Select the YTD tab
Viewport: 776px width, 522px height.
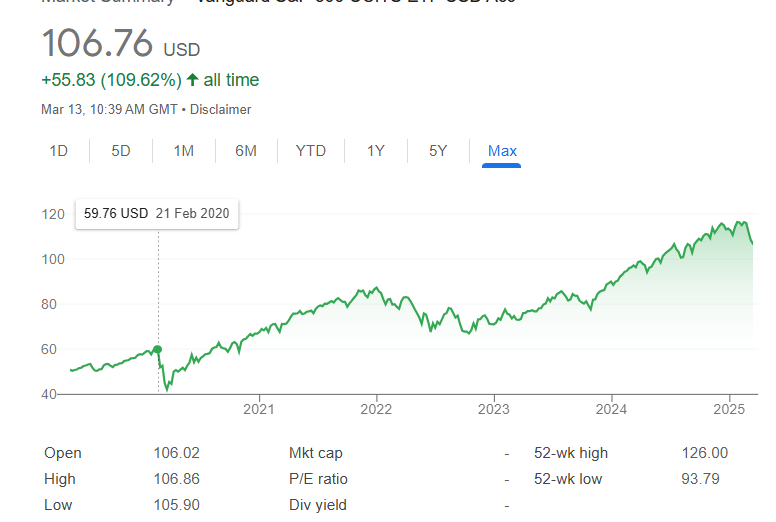tap(311, 150)
